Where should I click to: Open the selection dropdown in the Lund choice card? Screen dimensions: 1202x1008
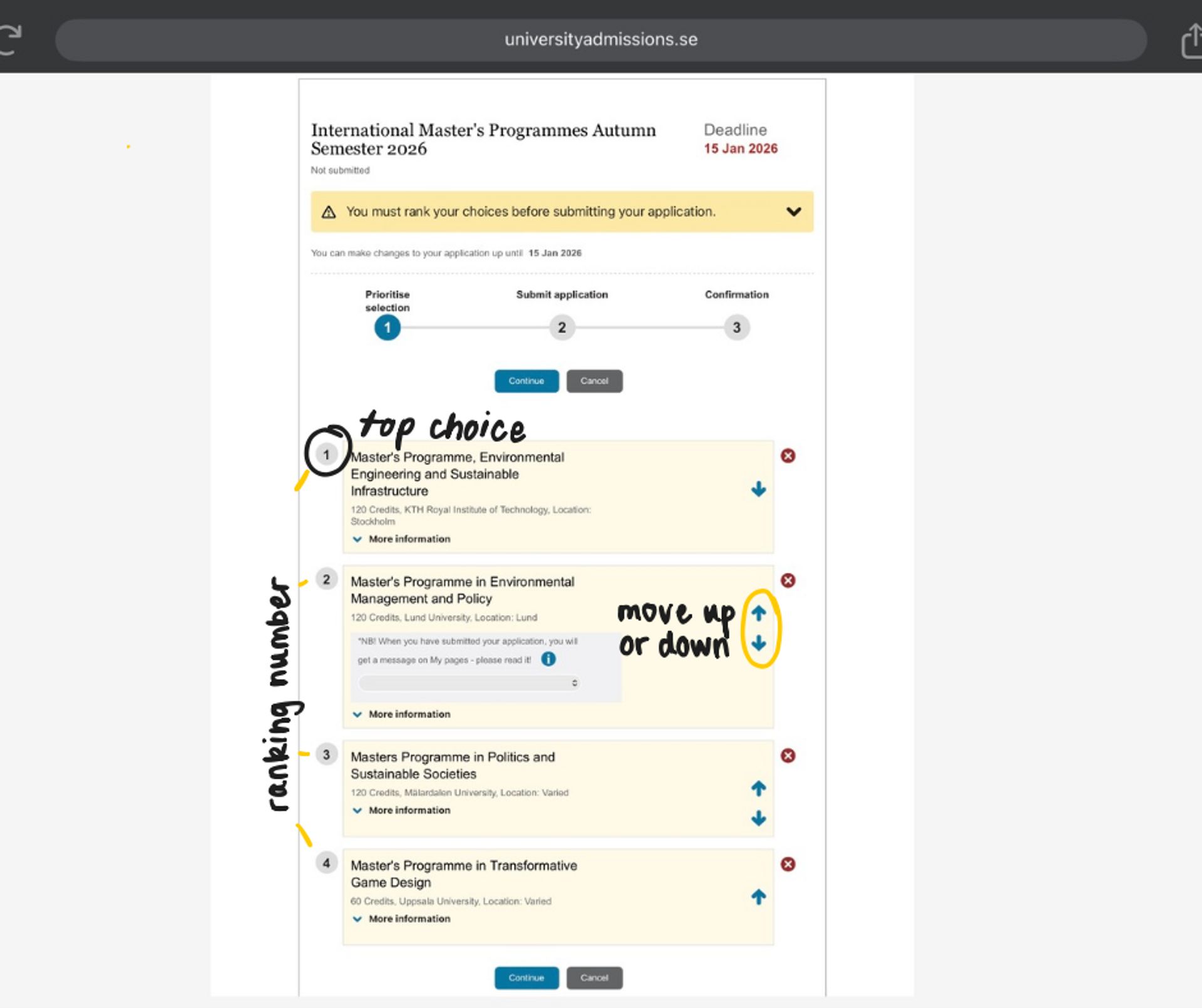click(468, 682)
